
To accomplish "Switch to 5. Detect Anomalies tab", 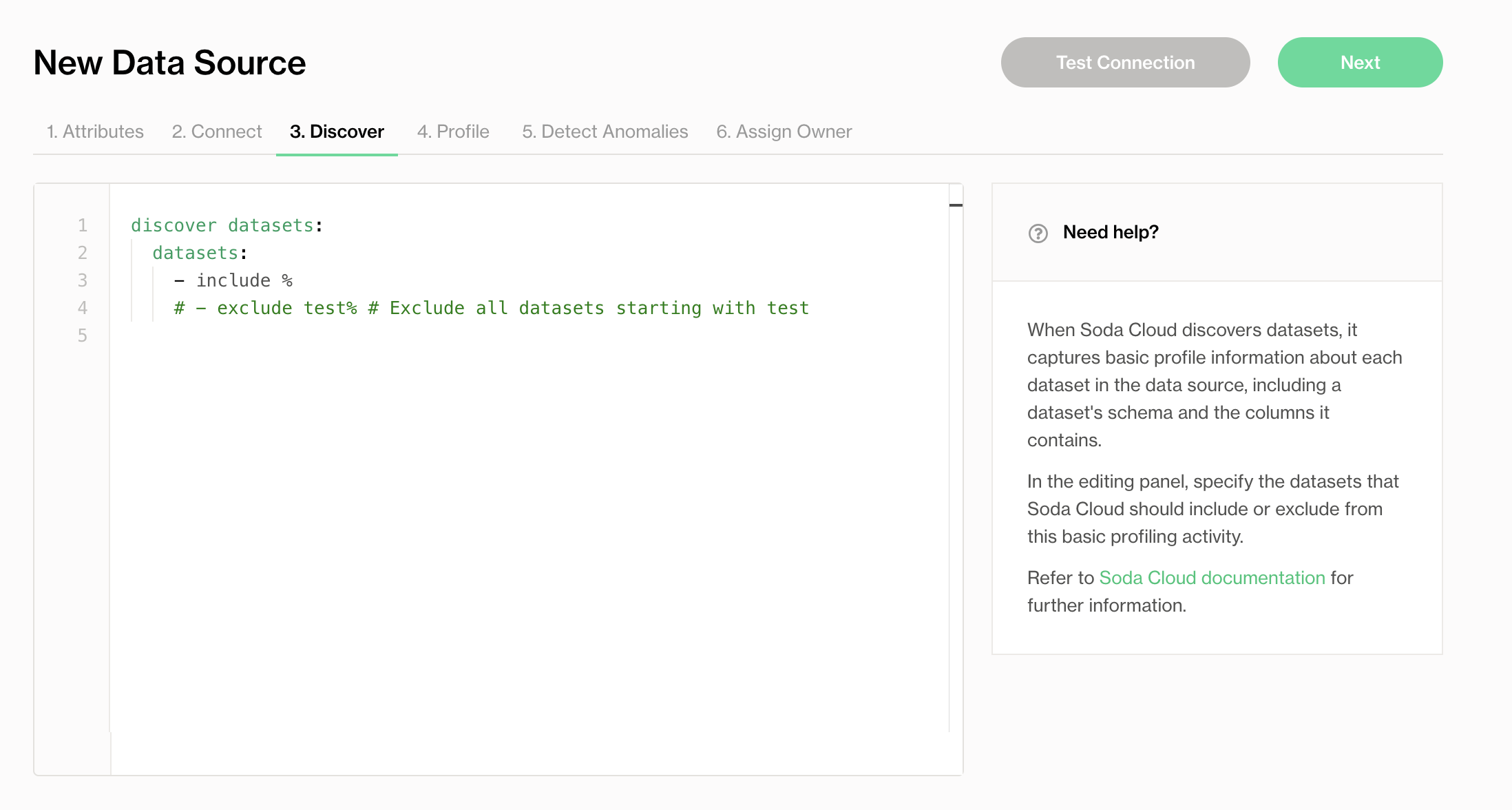I will tap(605, 132).
